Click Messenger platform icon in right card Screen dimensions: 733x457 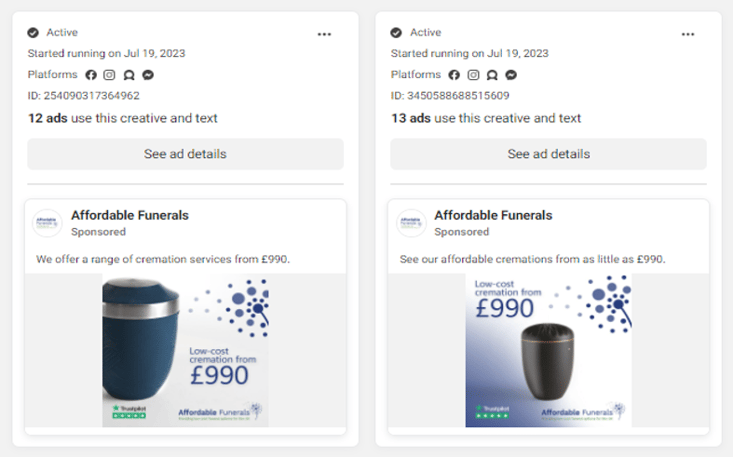point(511,75)
